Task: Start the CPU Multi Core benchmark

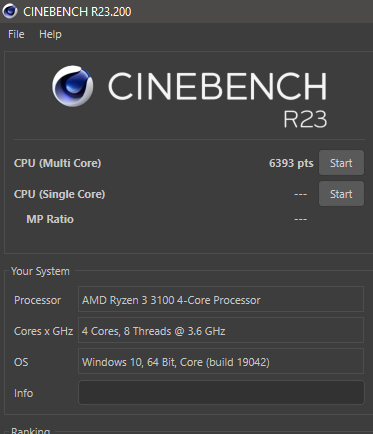Action: point(341,163)
